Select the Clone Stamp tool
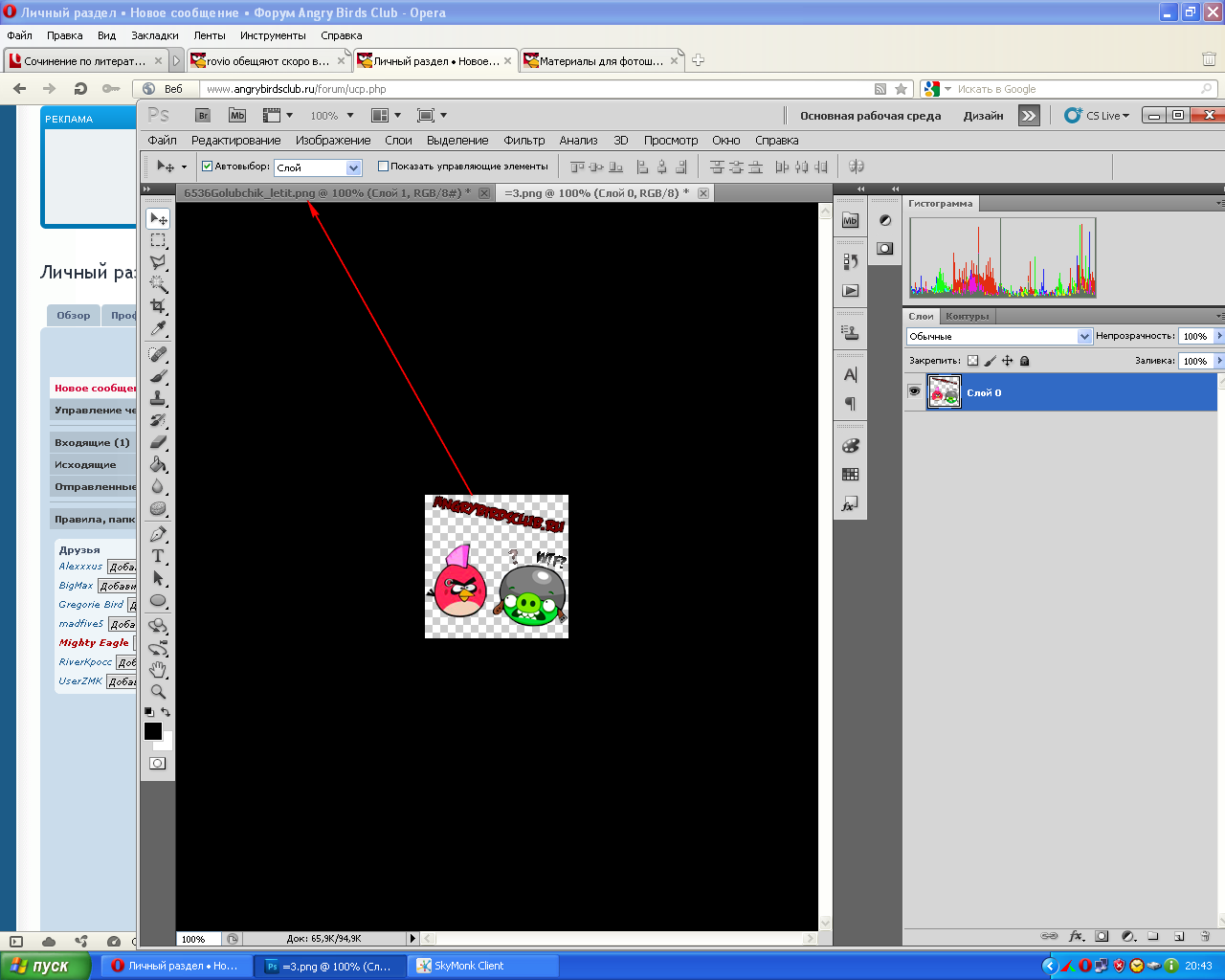 [158, 398]
